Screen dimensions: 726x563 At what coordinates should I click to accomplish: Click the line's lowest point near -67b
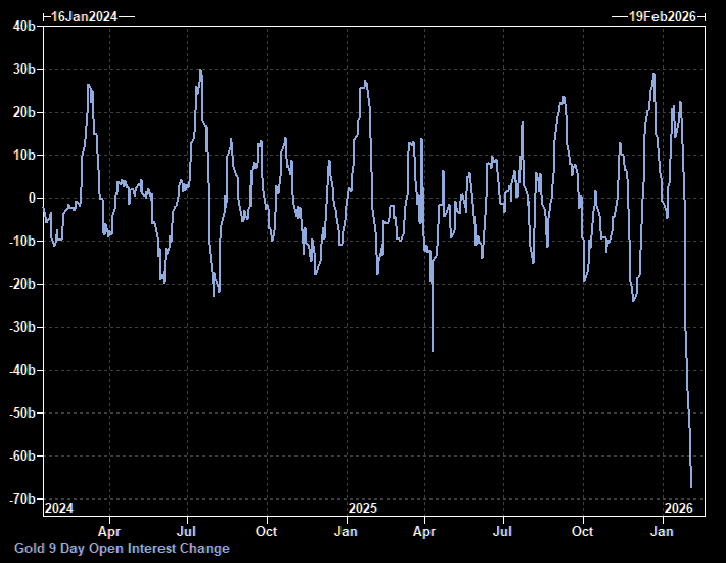[x=691, y=487]
